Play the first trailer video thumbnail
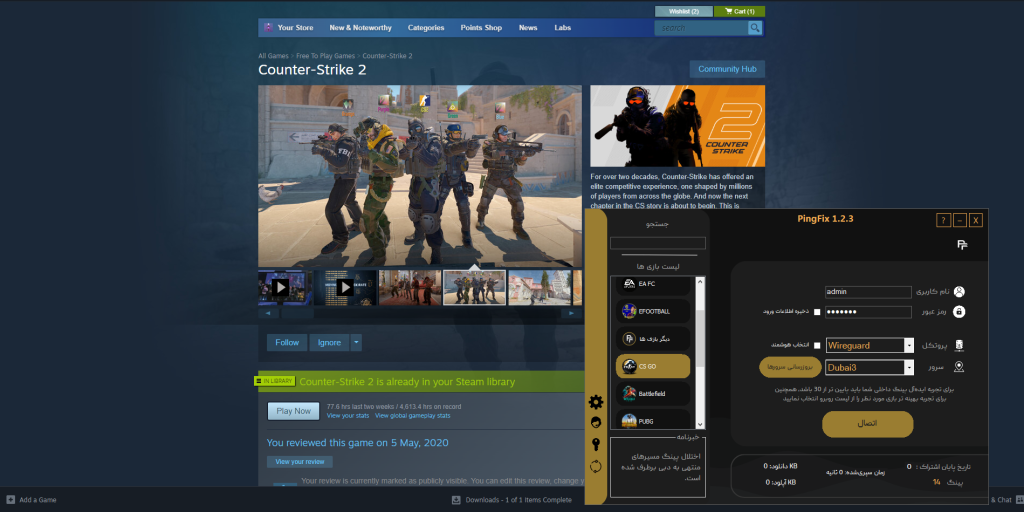The image size is (1024, 512). click(x=280, y=287)
